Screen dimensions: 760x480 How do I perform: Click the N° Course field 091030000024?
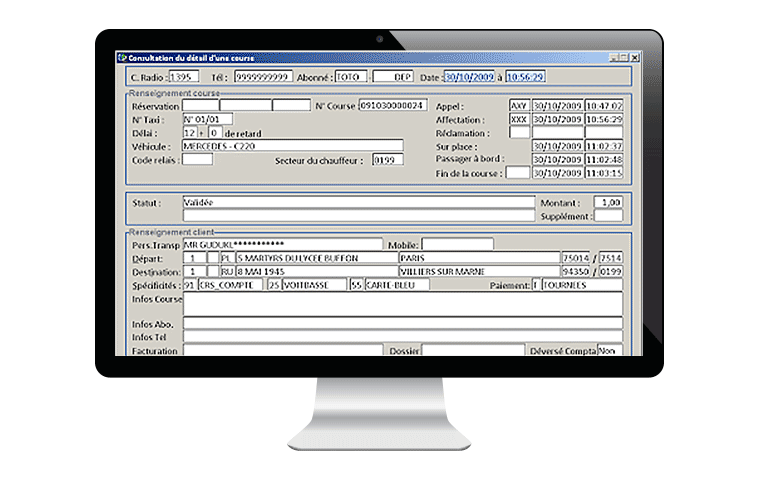coord(393,105)
